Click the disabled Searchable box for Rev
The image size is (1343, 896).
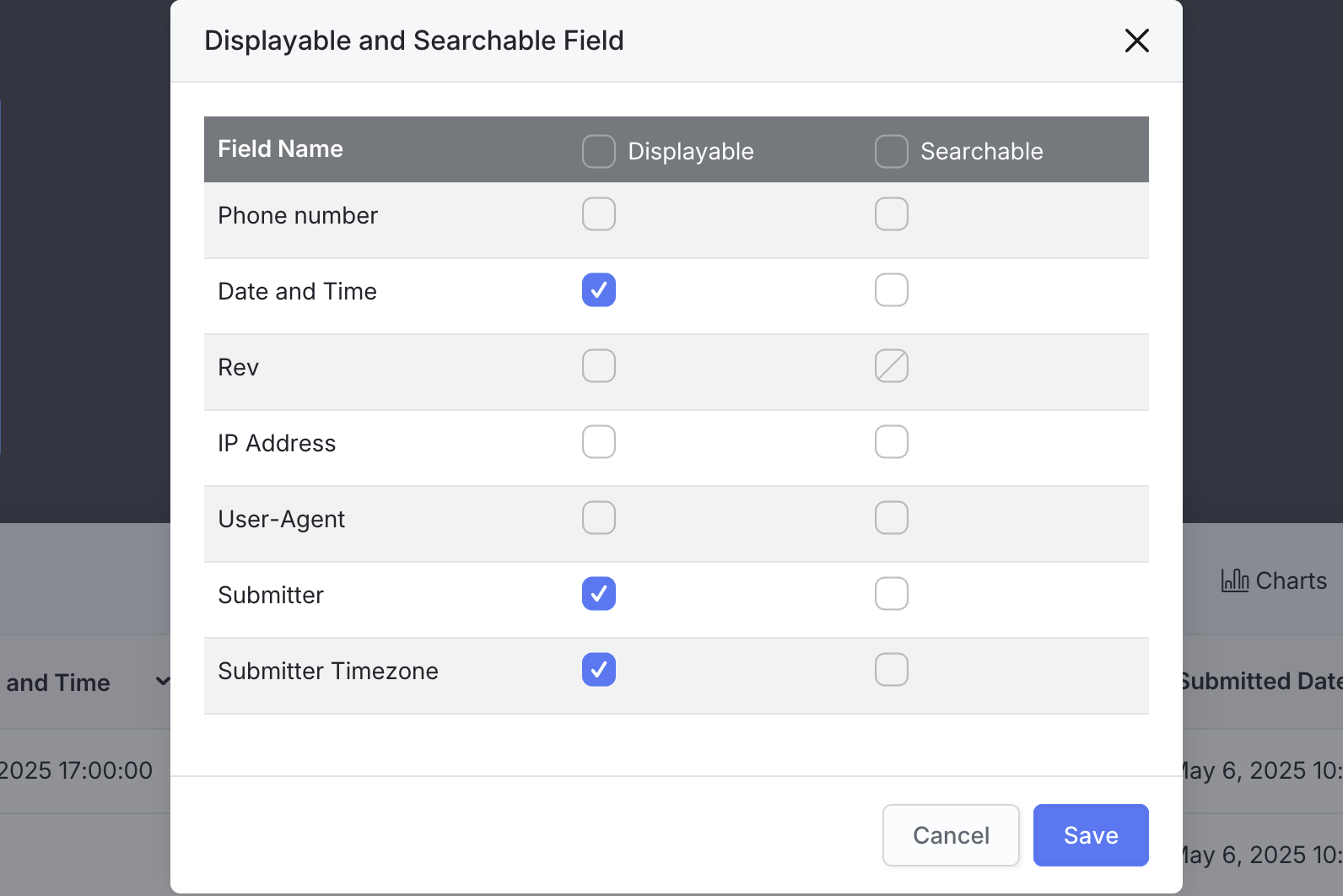(x=892, y=366)
